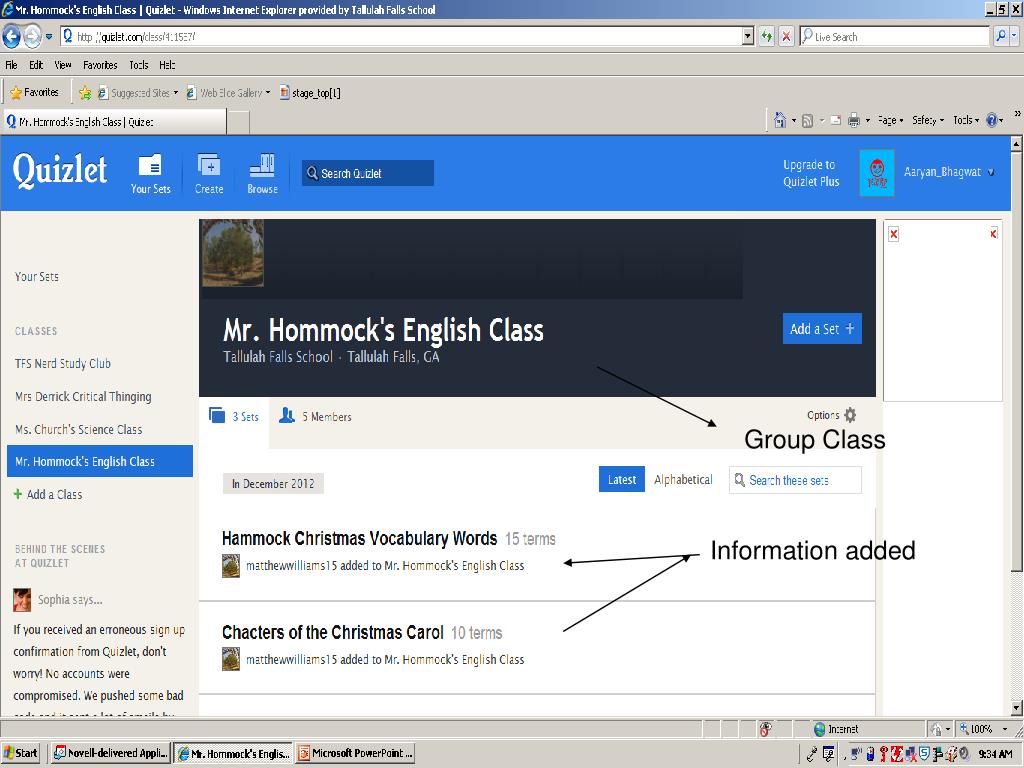Viewport: 1024px width, 768px height.
Task: Open Chacters of the Christmas Carol set
Action: pyautogui.click(x=332, y=632)
